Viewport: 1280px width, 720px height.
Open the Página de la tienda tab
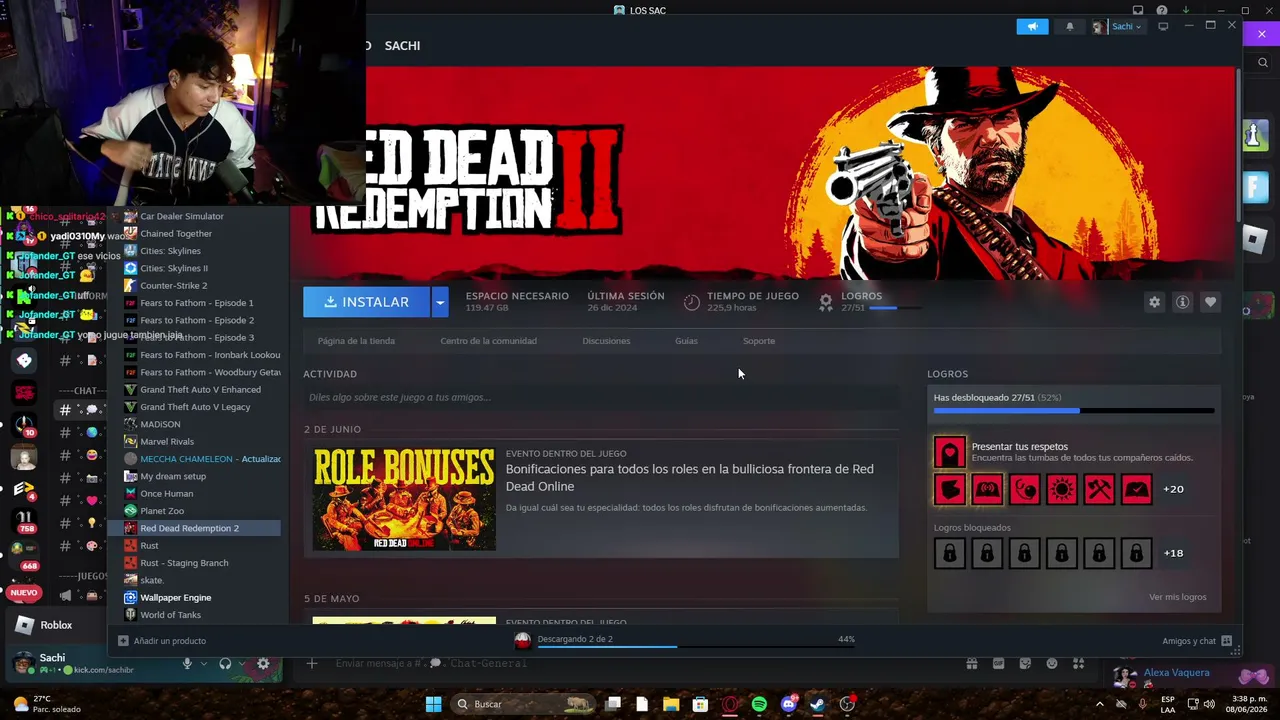coord(356,341)
